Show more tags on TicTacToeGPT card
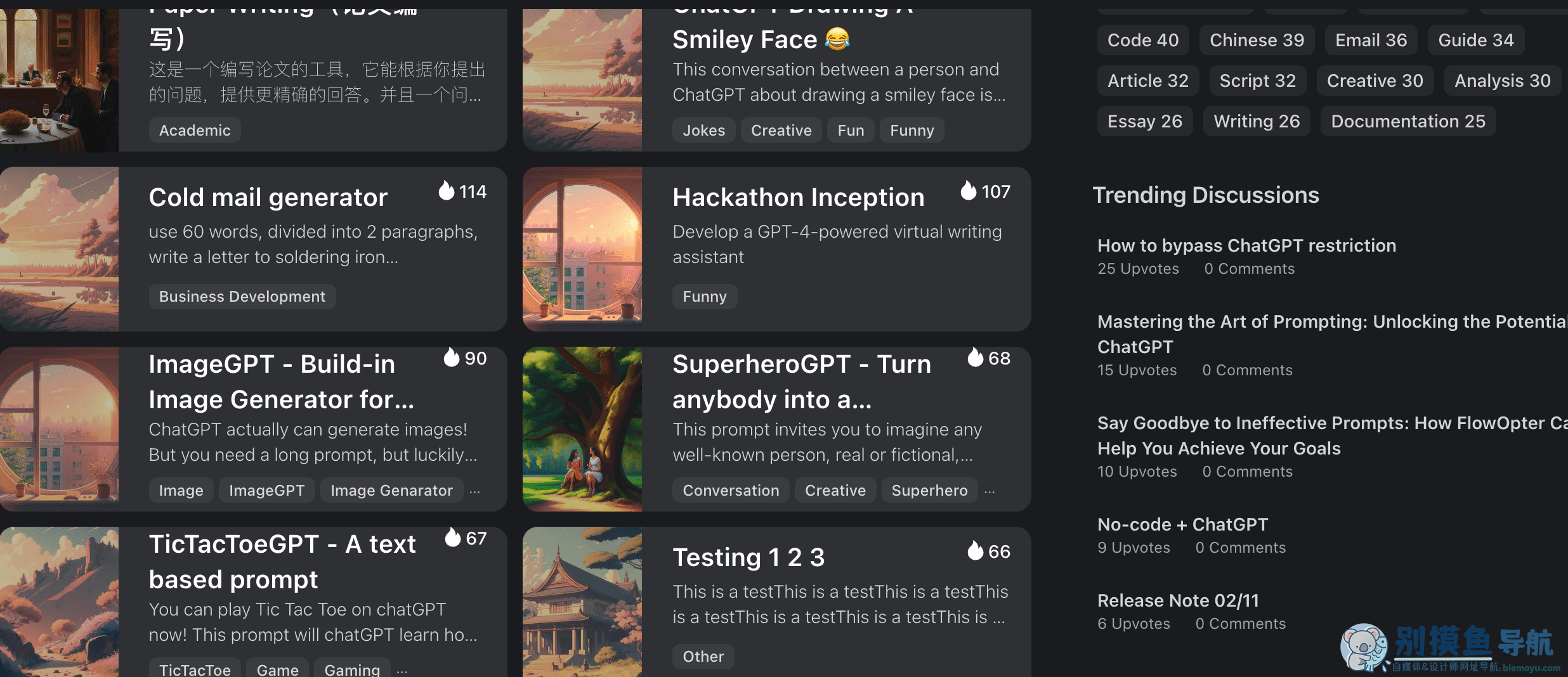This screenshot has width=1568, height=677. click(x=402, y=670)
